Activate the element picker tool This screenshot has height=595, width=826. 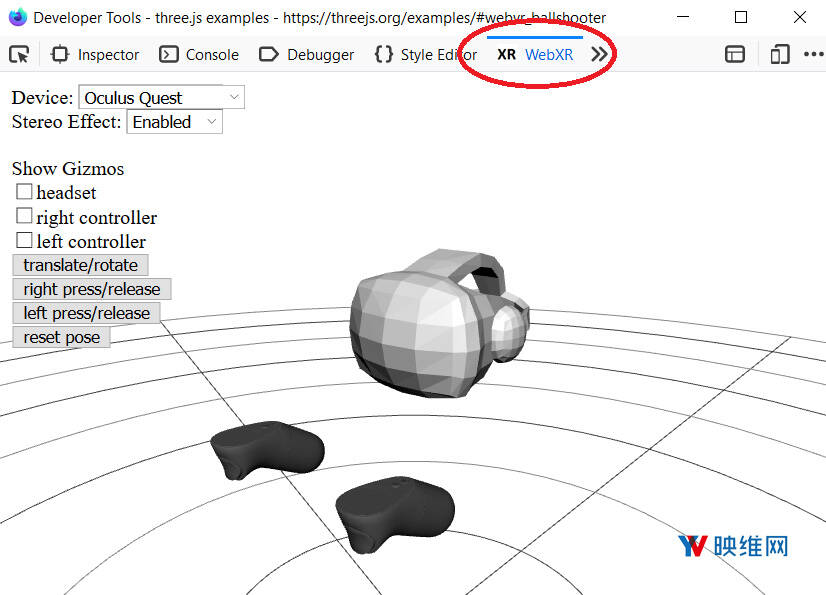19,54
